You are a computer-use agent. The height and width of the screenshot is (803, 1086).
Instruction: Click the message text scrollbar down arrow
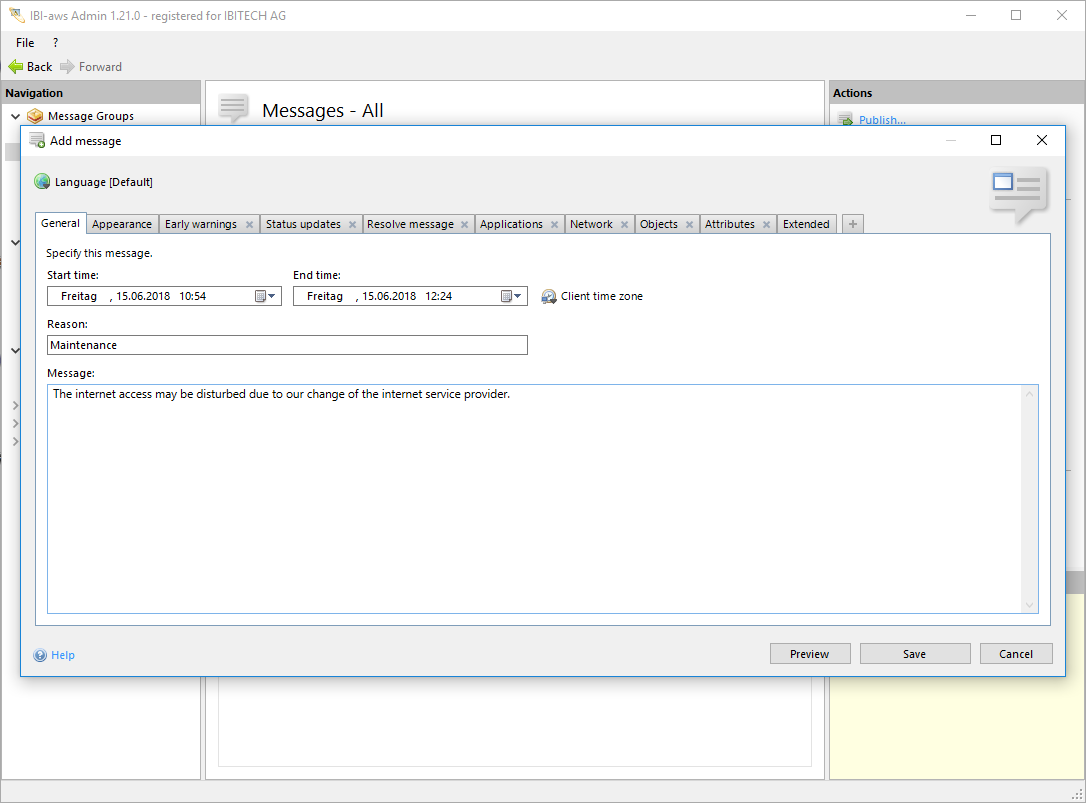point(1029,605)
